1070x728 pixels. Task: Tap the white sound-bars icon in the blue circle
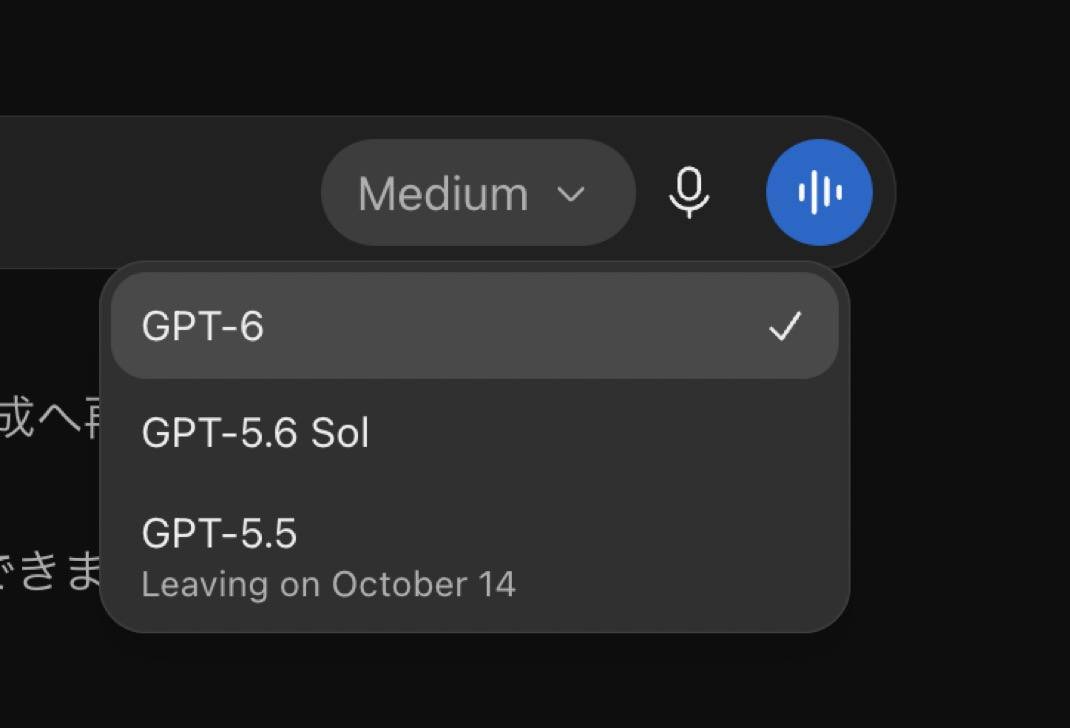click(x=820, y=192)
